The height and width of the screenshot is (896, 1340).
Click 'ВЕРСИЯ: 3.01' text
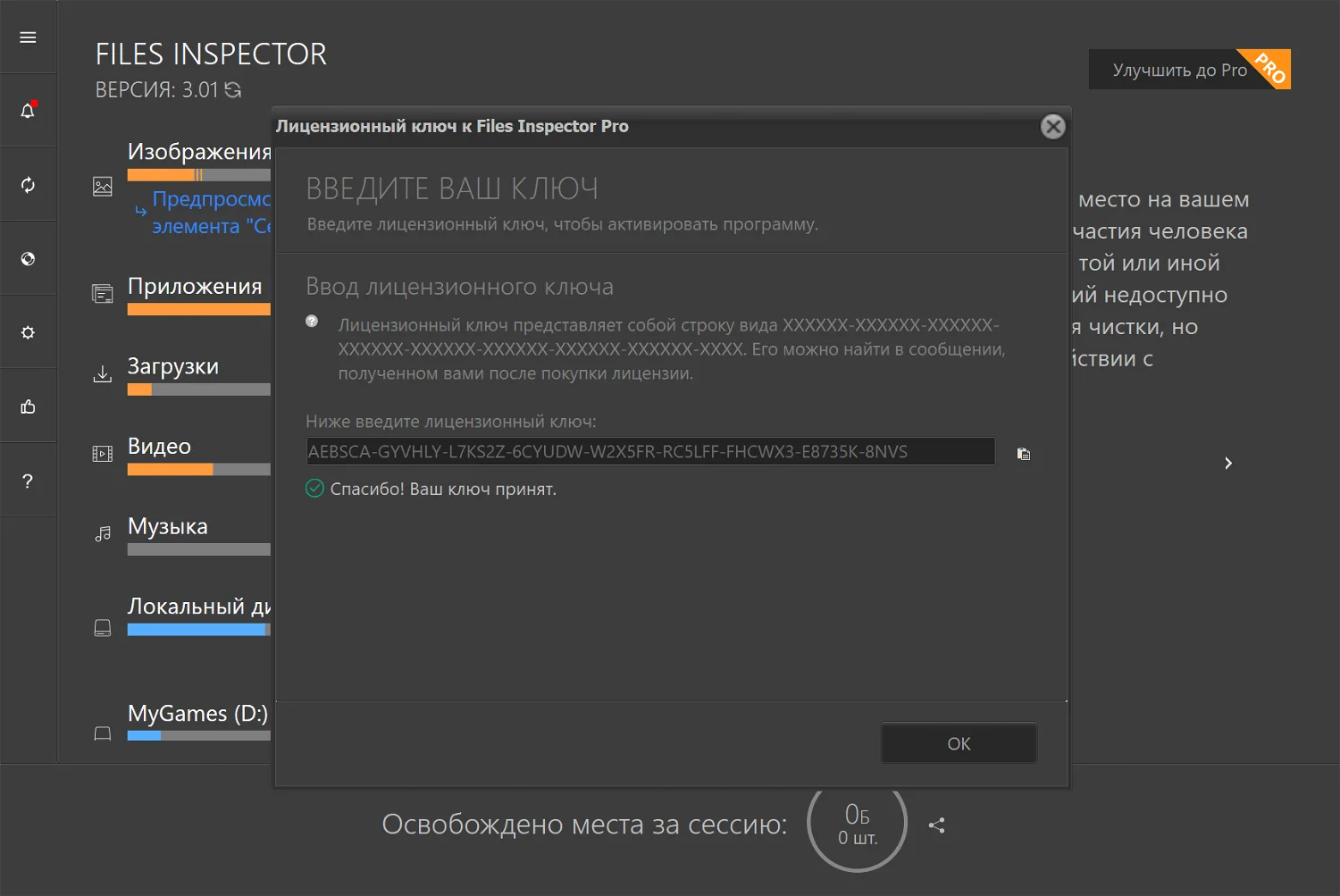(157, 89)
